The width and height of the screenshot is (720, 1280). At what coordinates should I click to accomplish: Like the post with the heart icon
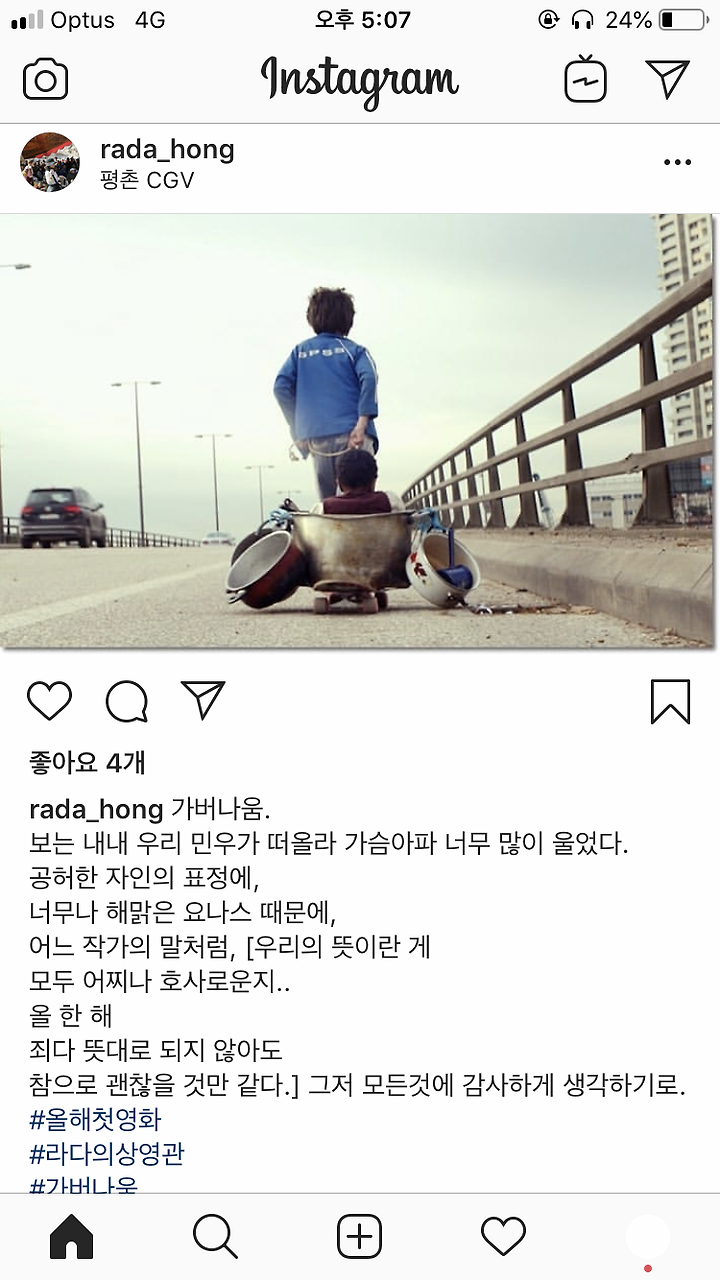49,701
